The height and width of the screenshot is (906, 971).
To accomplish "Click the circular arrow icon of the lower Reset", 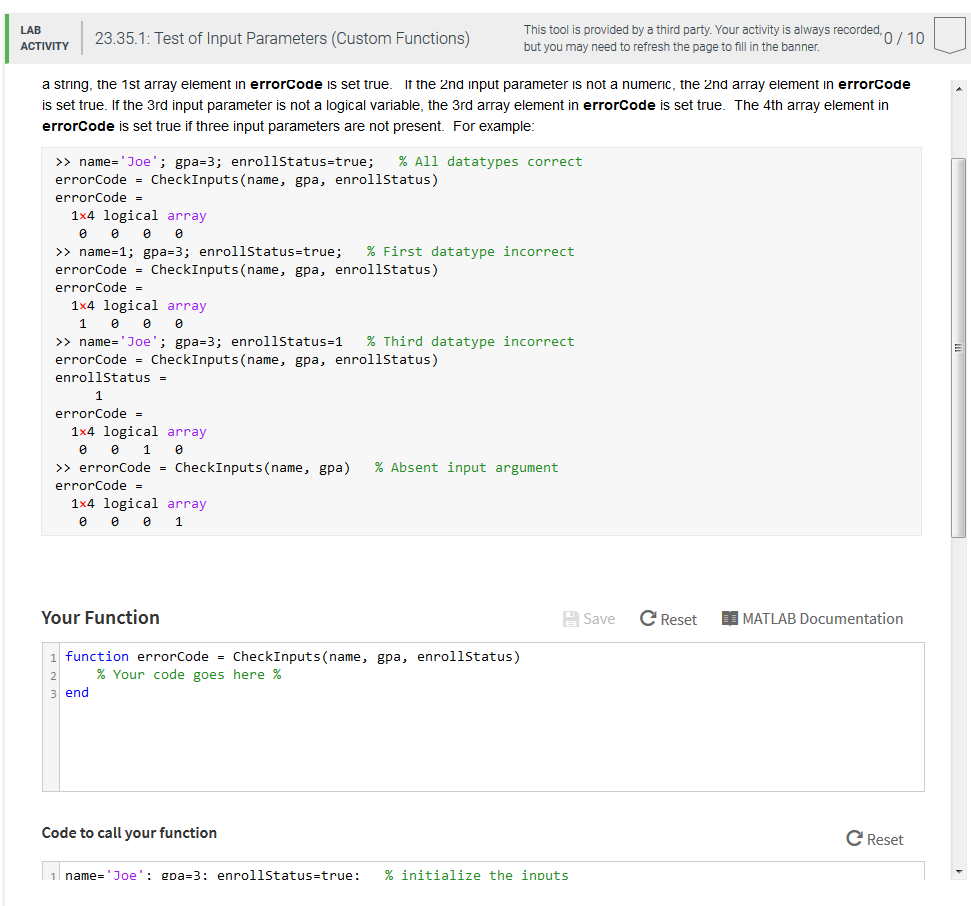I will tap(854, 839).
